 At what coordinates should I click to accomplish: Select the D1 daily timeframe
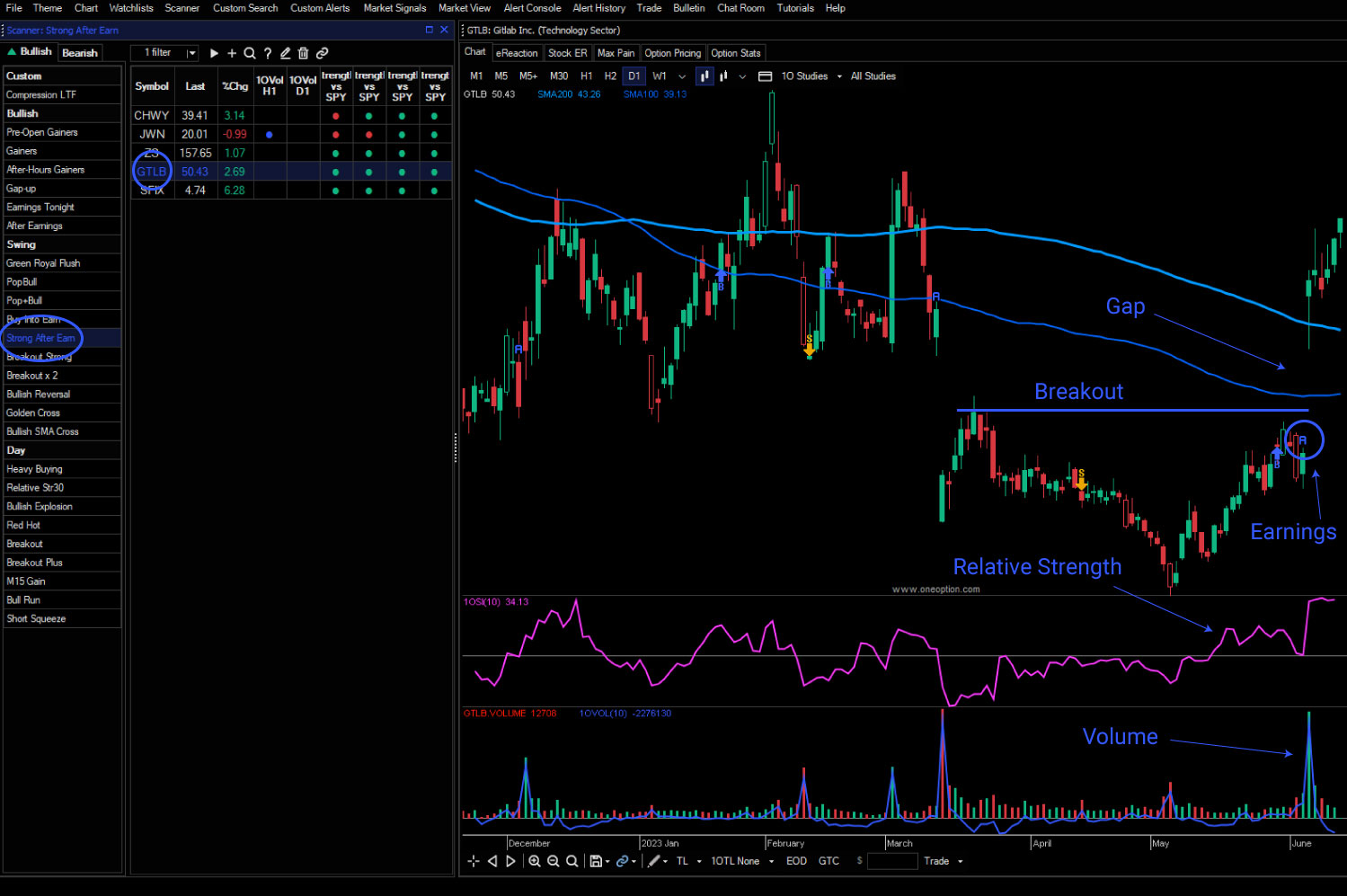tap(634, 76)
